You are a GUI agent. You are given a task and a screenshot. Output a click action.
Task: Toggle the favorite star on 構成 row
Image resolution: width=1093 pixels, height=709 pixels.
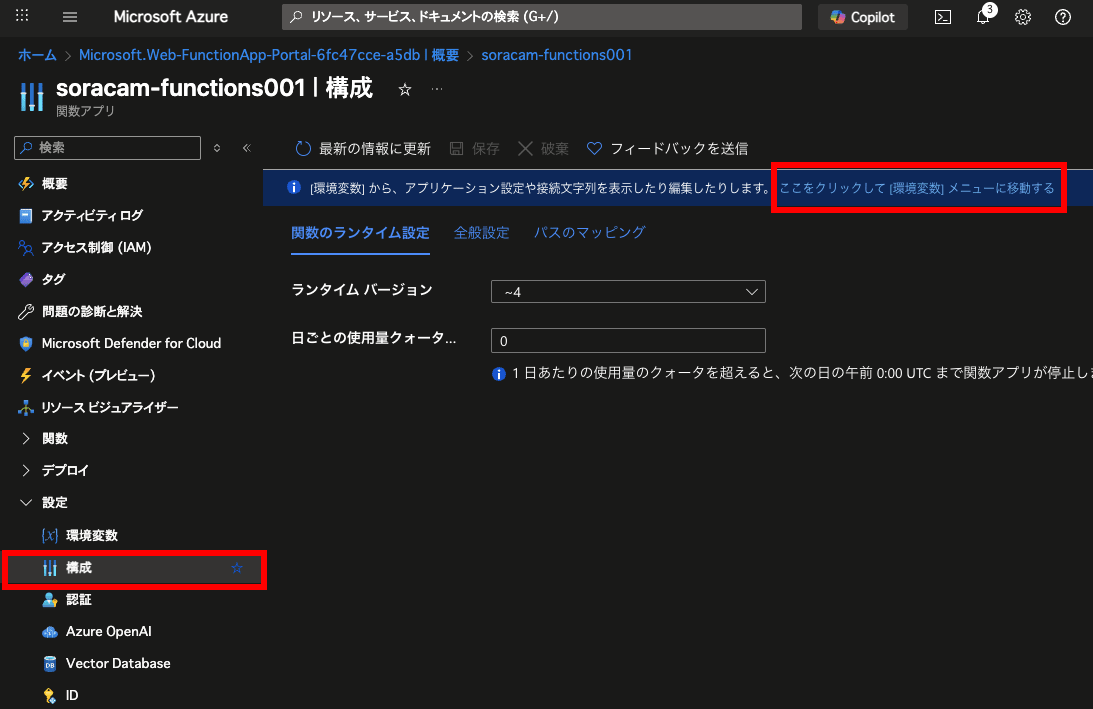tap(237, 568)
